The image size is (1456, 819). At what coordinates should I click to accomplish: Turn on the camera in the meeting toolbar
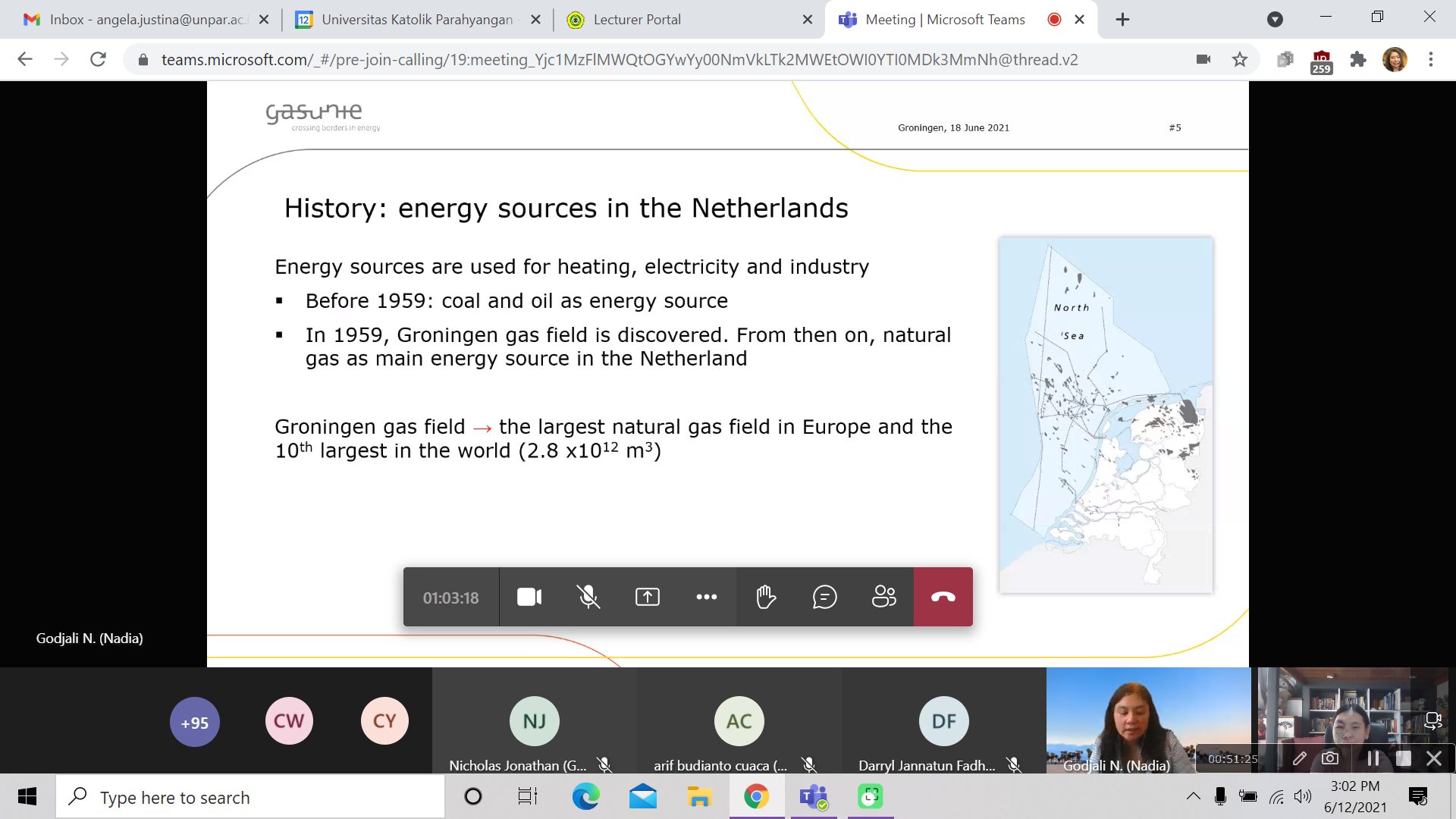[x=529, y=597]
